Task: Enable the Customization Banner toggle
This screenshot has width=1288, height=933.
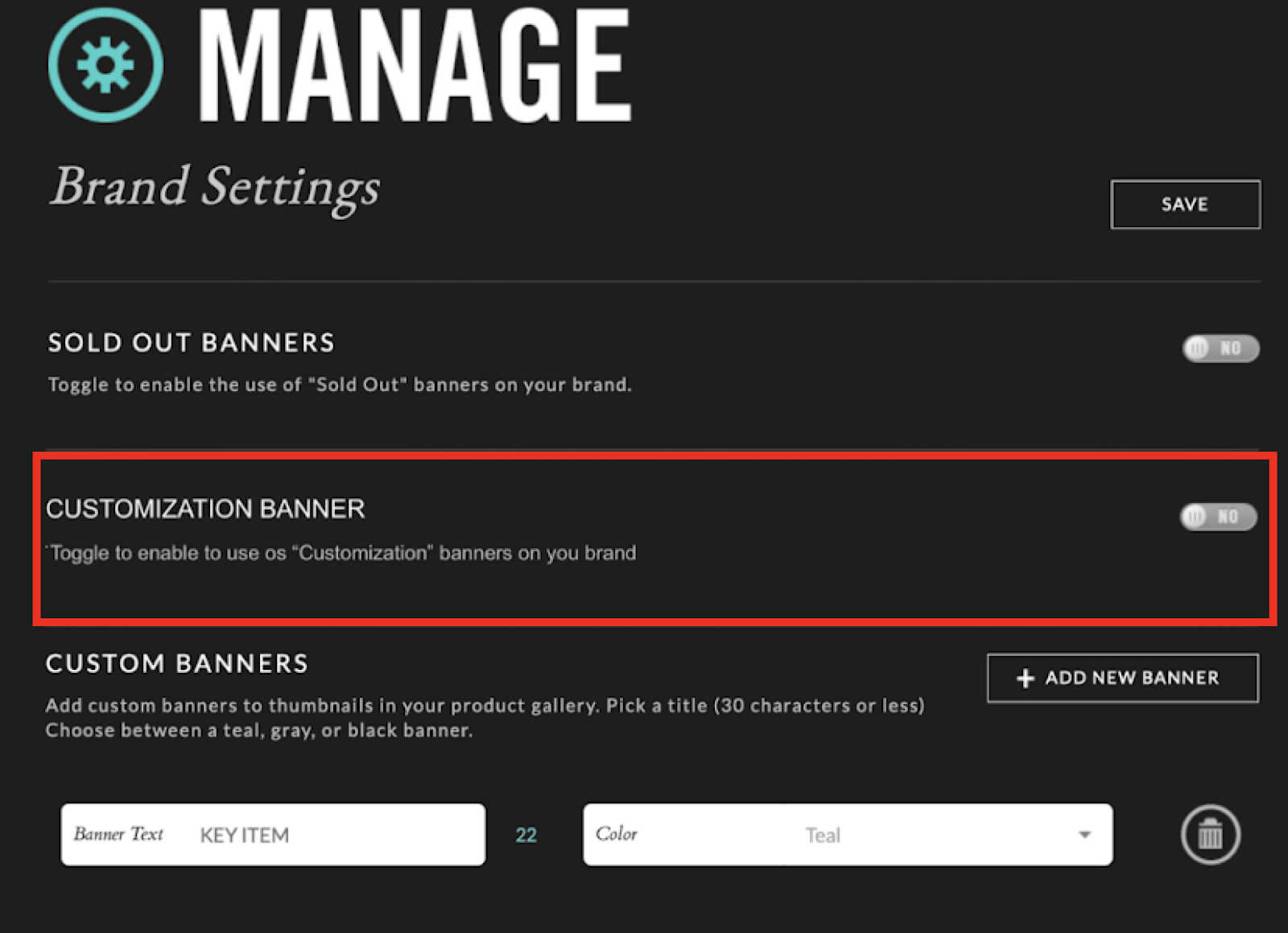Action: coord(1218,518)
